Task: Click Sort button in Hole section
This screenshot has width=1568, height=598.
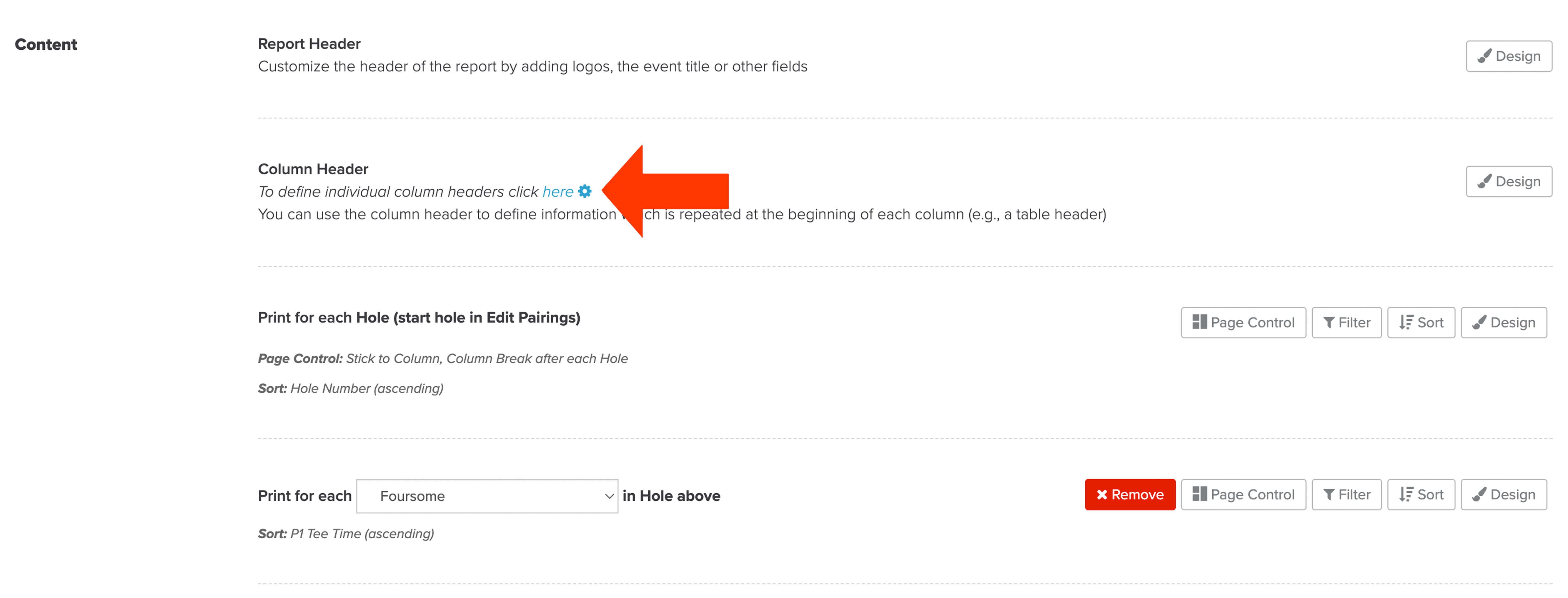Action: coord(1421,323)
